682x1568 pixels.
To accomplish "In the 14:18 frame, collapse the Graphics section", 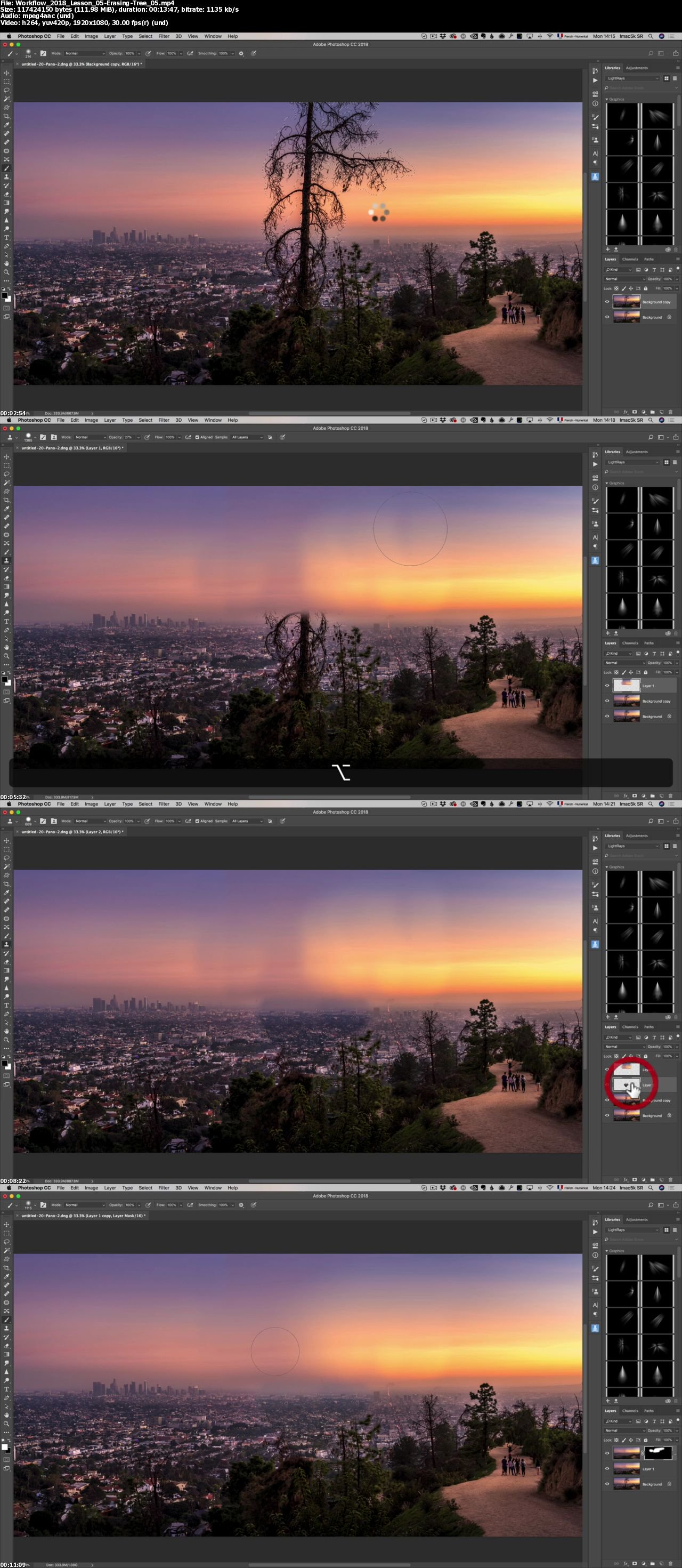I will click(607, 484).
